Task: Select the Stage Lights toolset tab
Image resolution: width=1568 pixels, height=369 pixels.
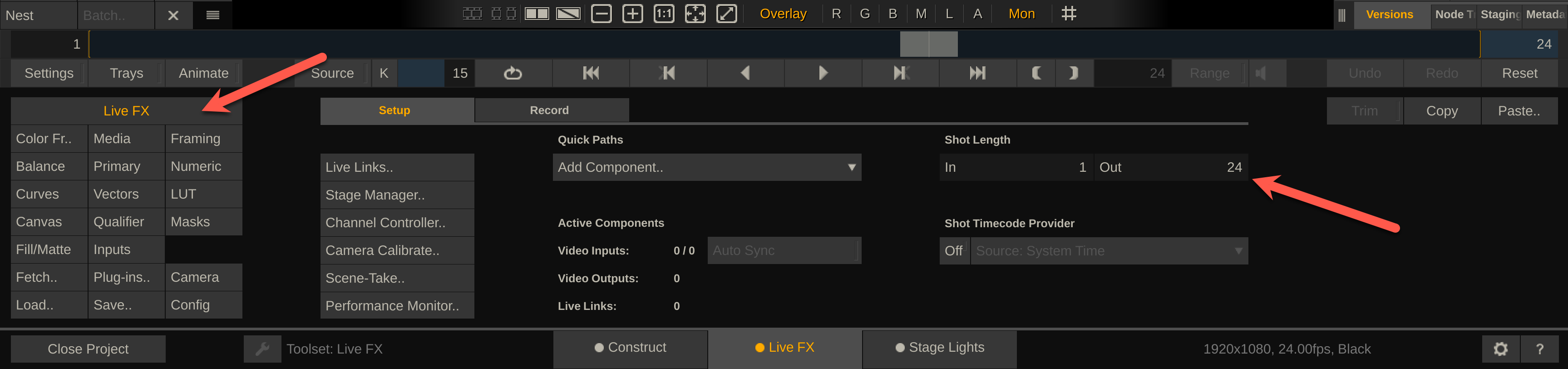Action: coord(939,348)
